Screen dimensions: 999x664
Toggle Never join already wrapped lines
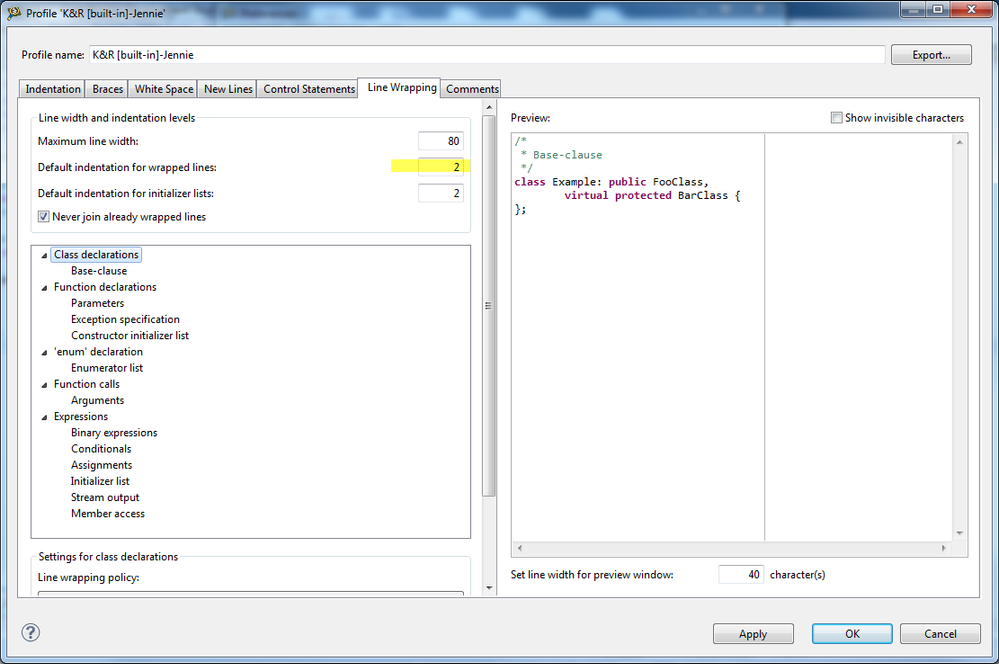(x=43, y=217)
